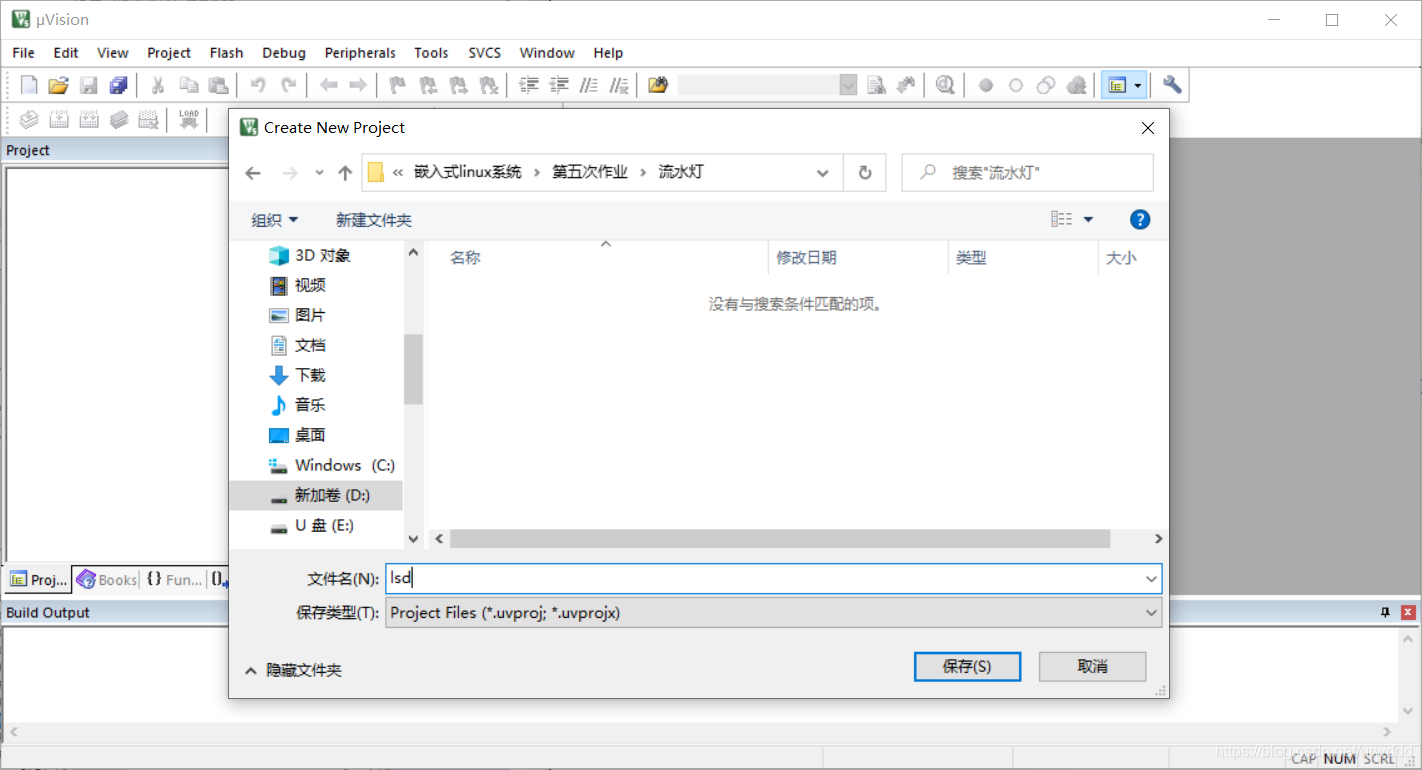The height and width of the screenshot is (770, 1422).
Task: Open the 组织 dropdown menu
Action: click(274, 220)
